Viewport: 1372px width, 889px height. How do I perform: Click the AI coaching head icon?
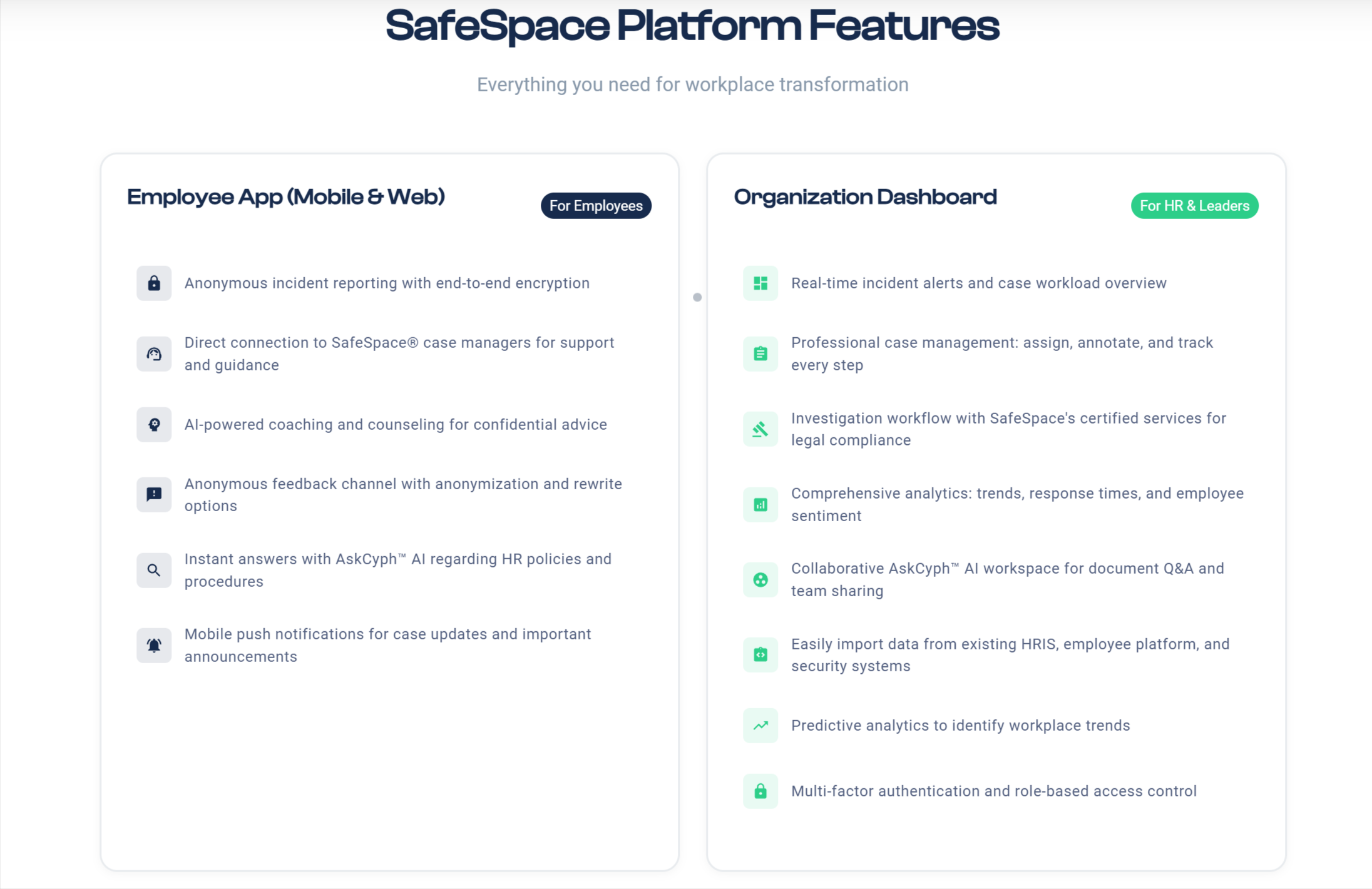coord(154,425)
